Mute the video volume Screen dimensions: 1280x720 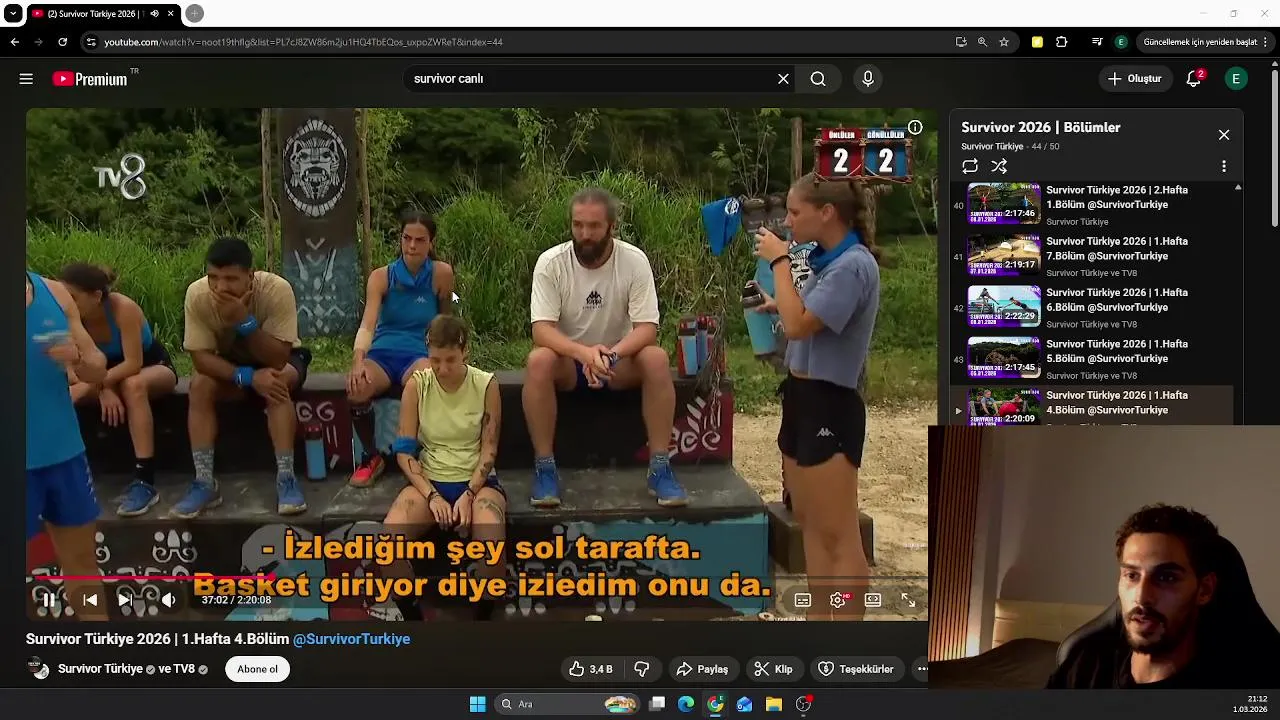coord(168,600)
